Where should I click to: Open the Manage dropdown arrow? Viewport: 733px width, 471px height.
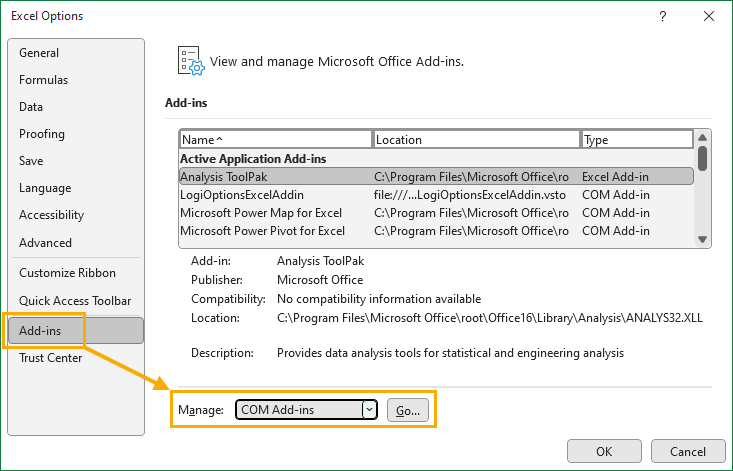[369, 410]
